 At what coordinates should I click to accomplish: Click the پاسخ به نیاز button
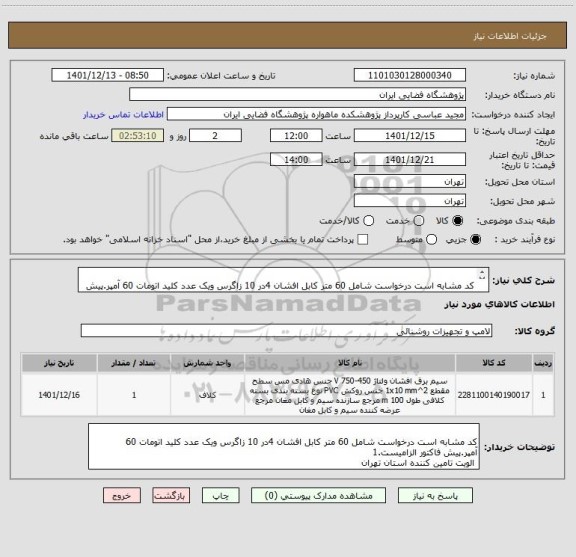[x=435, y=495]
